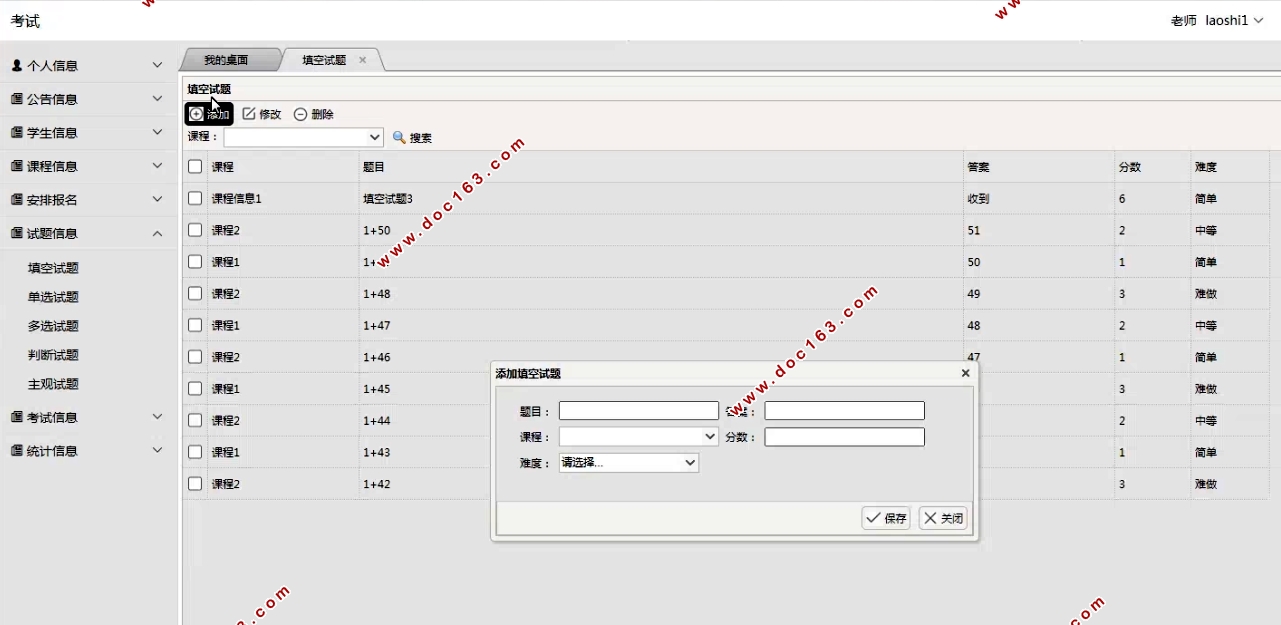This screenshot has height=625, width=1281.
Task: Click the 收到 answer cell
Action: 979,199
